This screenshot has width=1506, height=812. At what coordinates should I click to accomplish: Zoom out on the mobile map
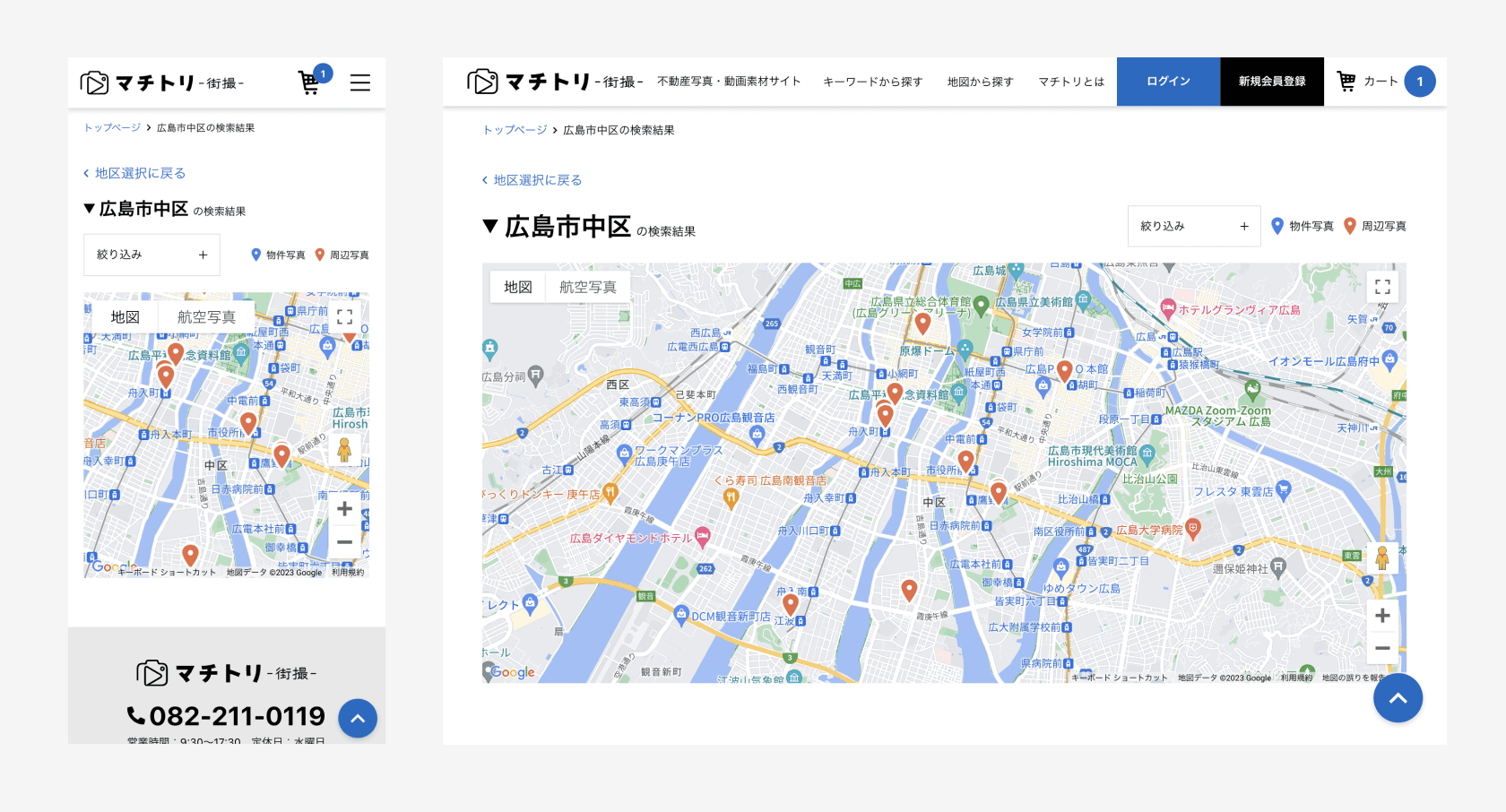coord(344,541)
